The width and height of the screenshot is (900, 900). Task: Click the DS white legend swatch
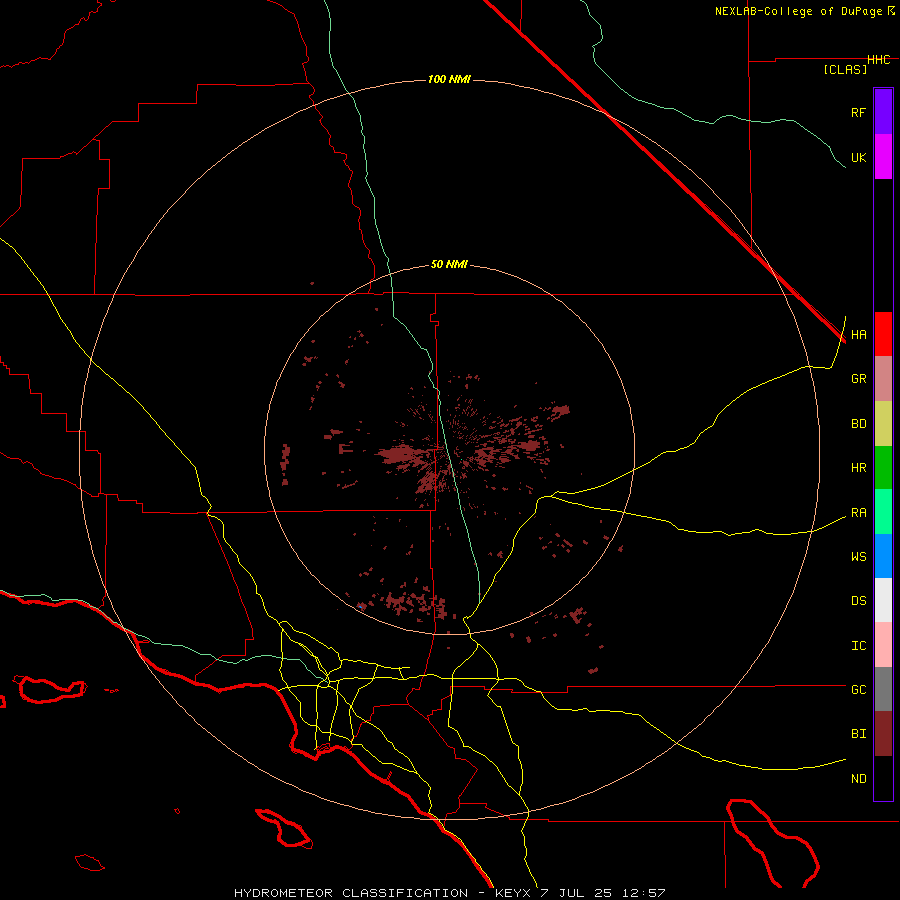tap(883, 600)
